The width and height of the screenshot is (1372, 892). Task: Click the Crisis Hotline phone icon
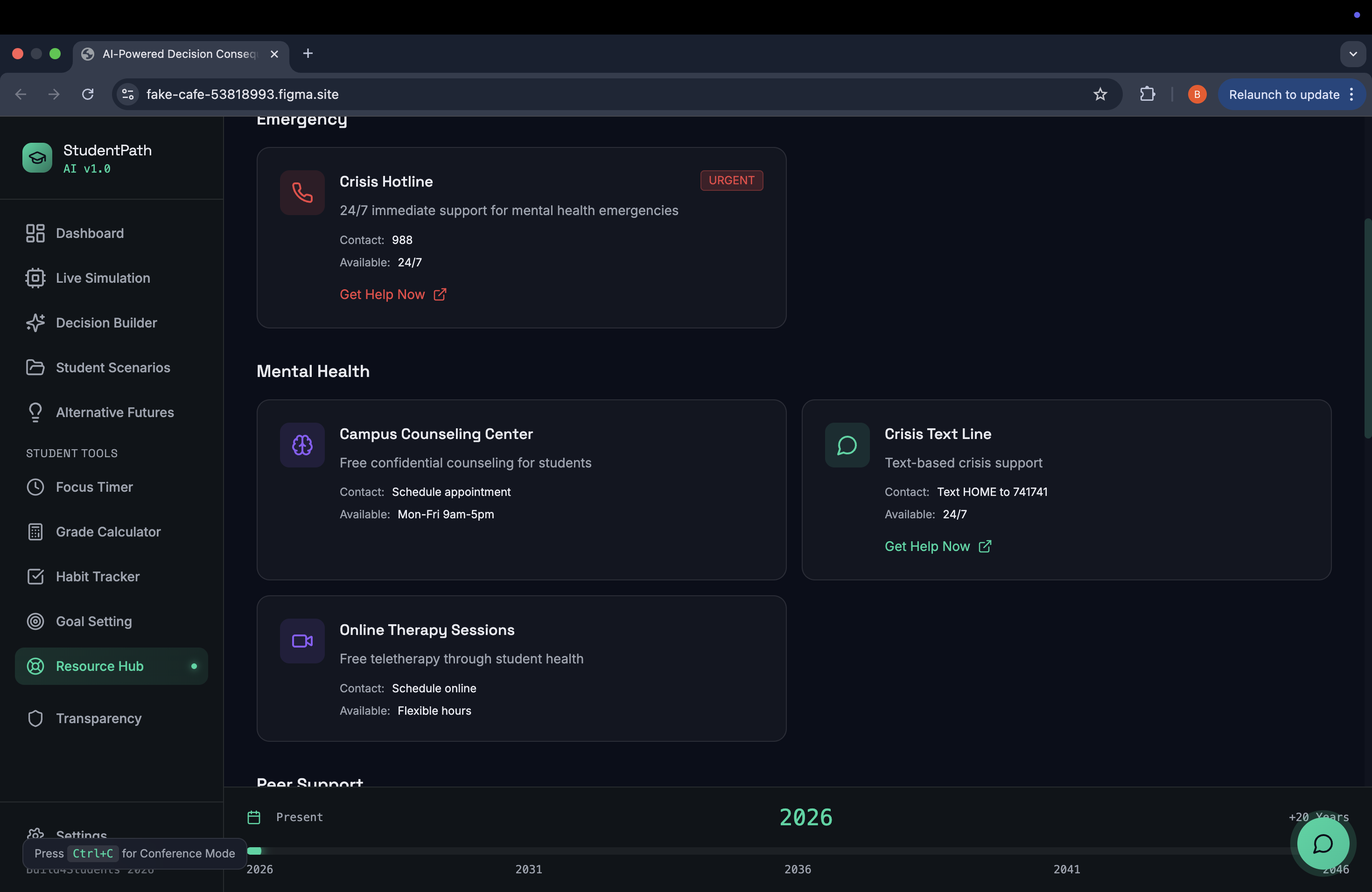click(302, 193)
